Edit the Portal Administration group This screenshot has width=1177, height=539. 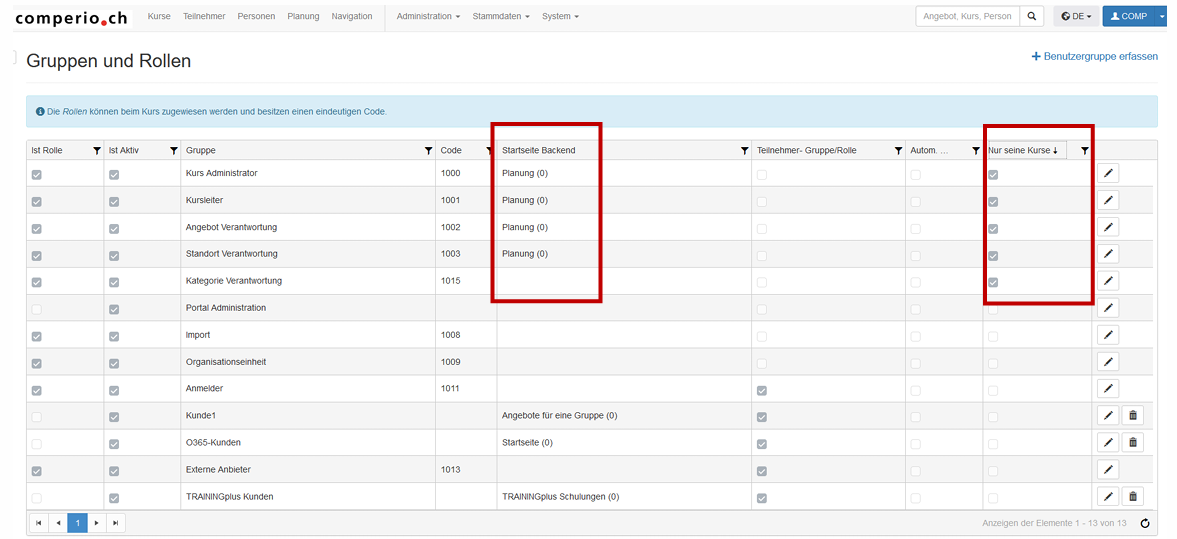pos(1107,308)
